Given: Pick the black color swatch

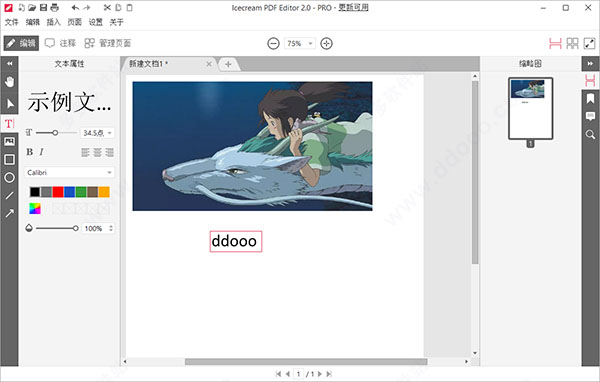Looking at the screenshot, I should [35, 192].
